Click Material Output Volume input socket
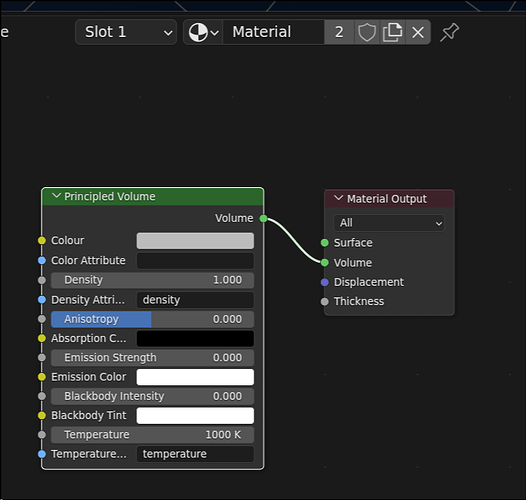 tap(324, 262)
